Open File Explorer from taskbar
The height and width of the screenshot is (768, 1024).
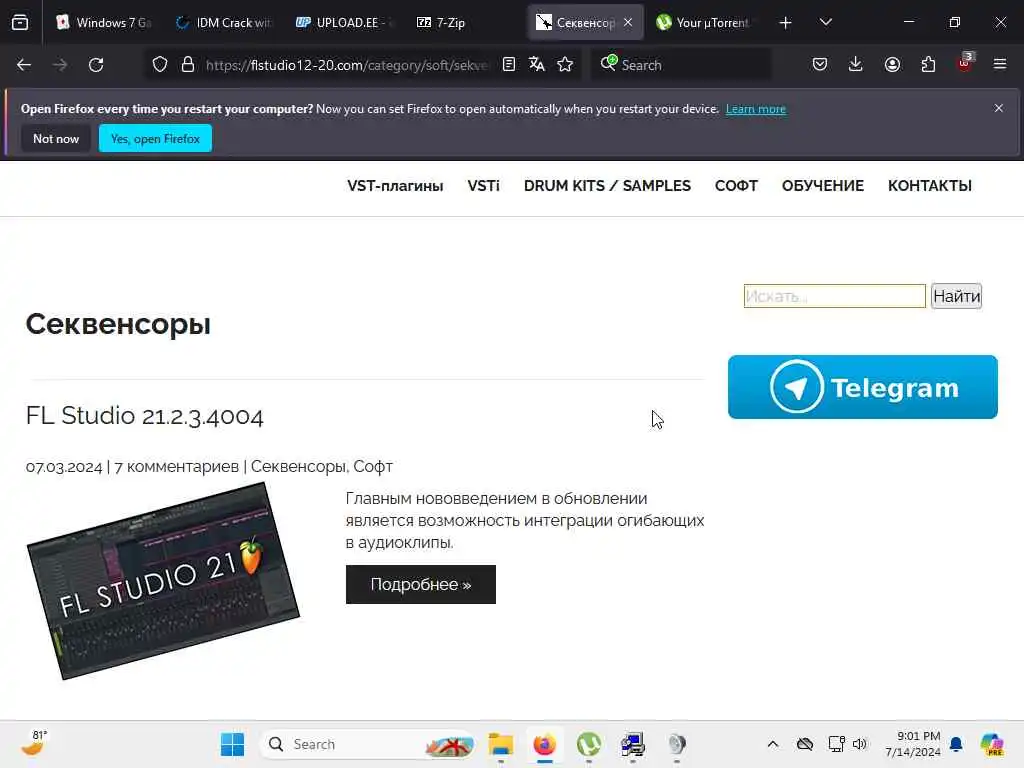point(501,744)
